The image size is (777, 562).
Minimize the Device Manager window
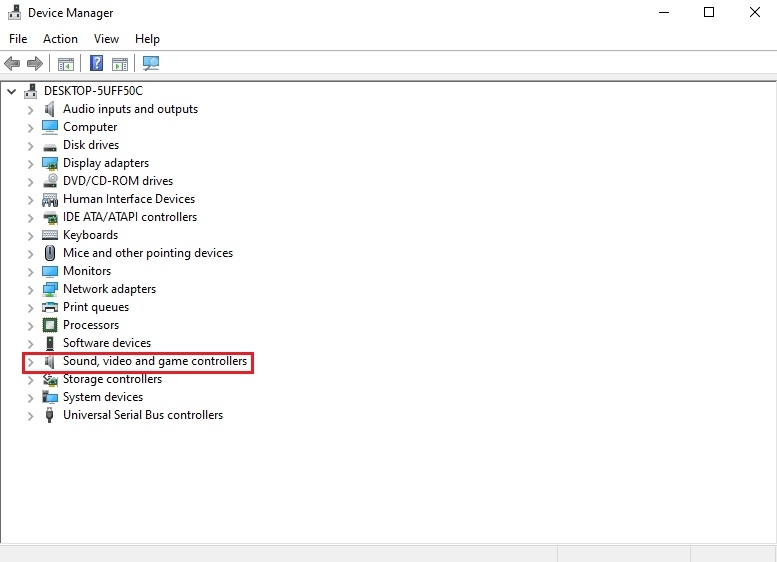coord(664,12)
